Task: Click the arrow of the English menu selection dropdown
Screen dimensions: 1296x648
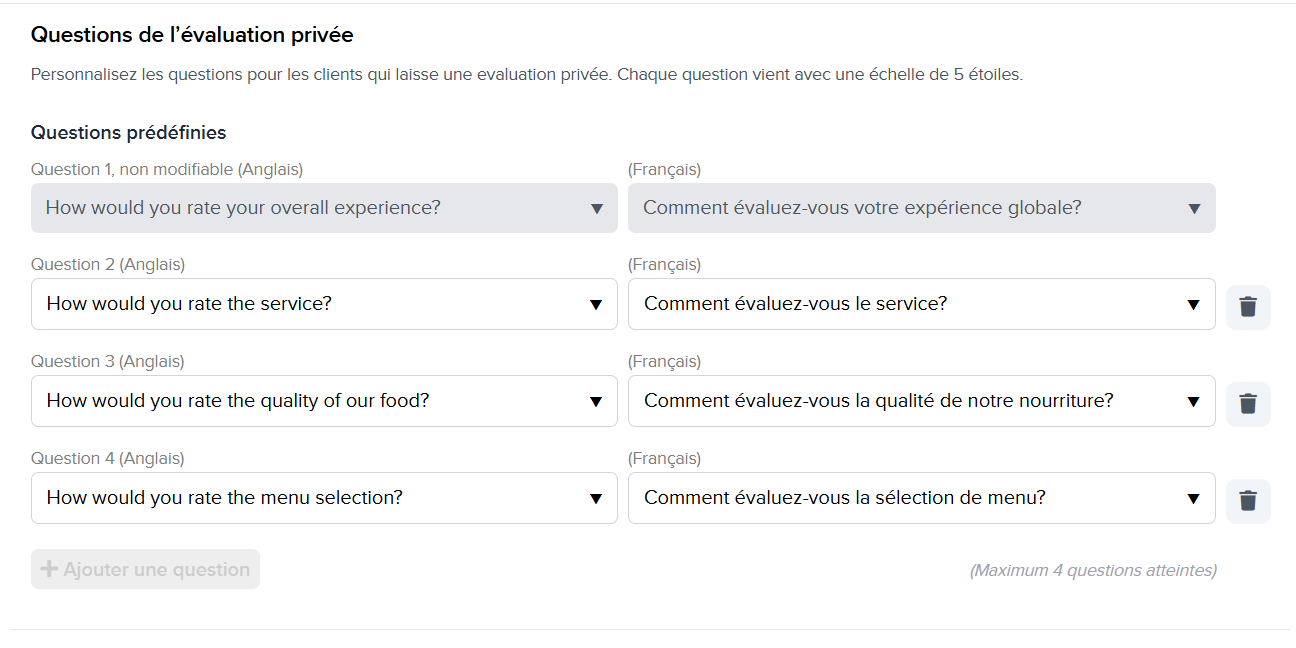Action: pos(596,499)
